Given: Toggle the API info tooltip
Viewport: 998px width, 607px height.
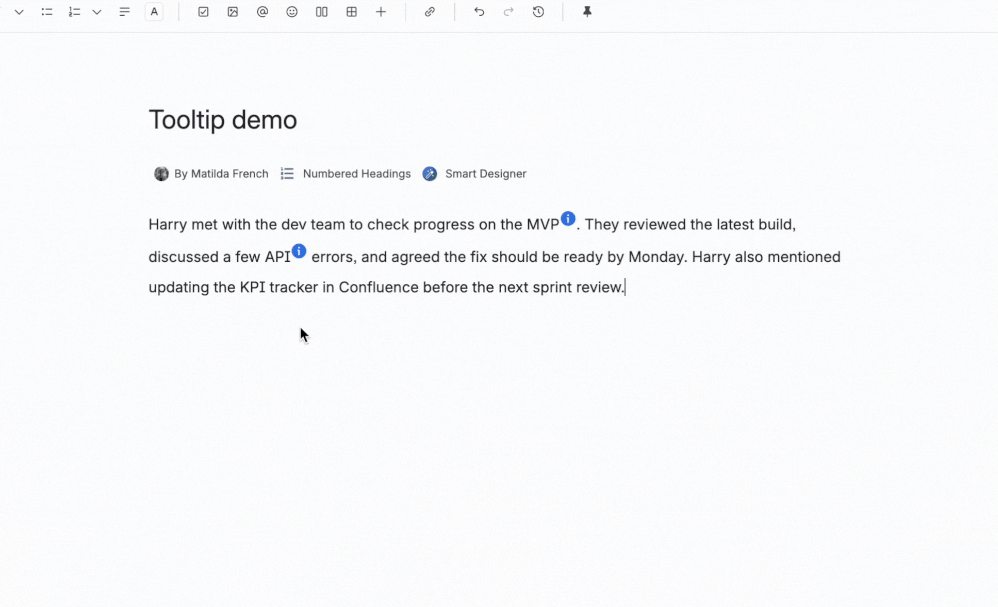Looking at the screenshot, I should 299,251.
